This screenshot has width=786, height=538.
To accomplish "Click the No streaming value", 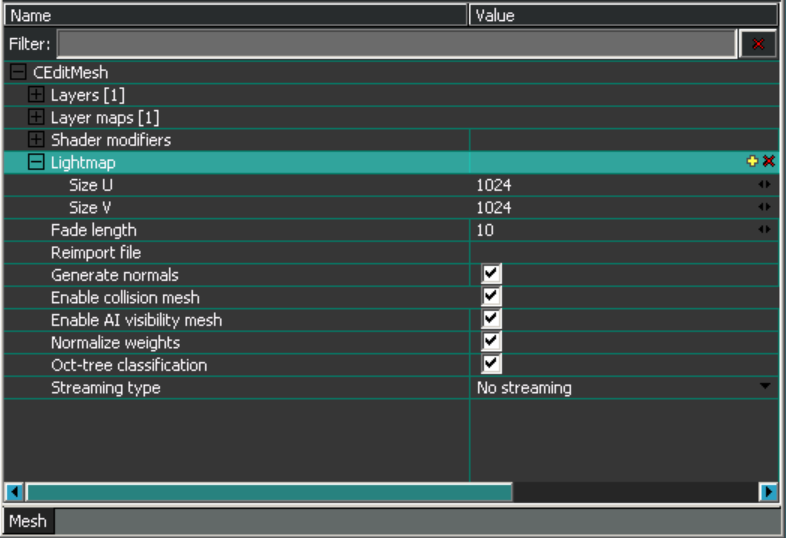I will point(524,388).
